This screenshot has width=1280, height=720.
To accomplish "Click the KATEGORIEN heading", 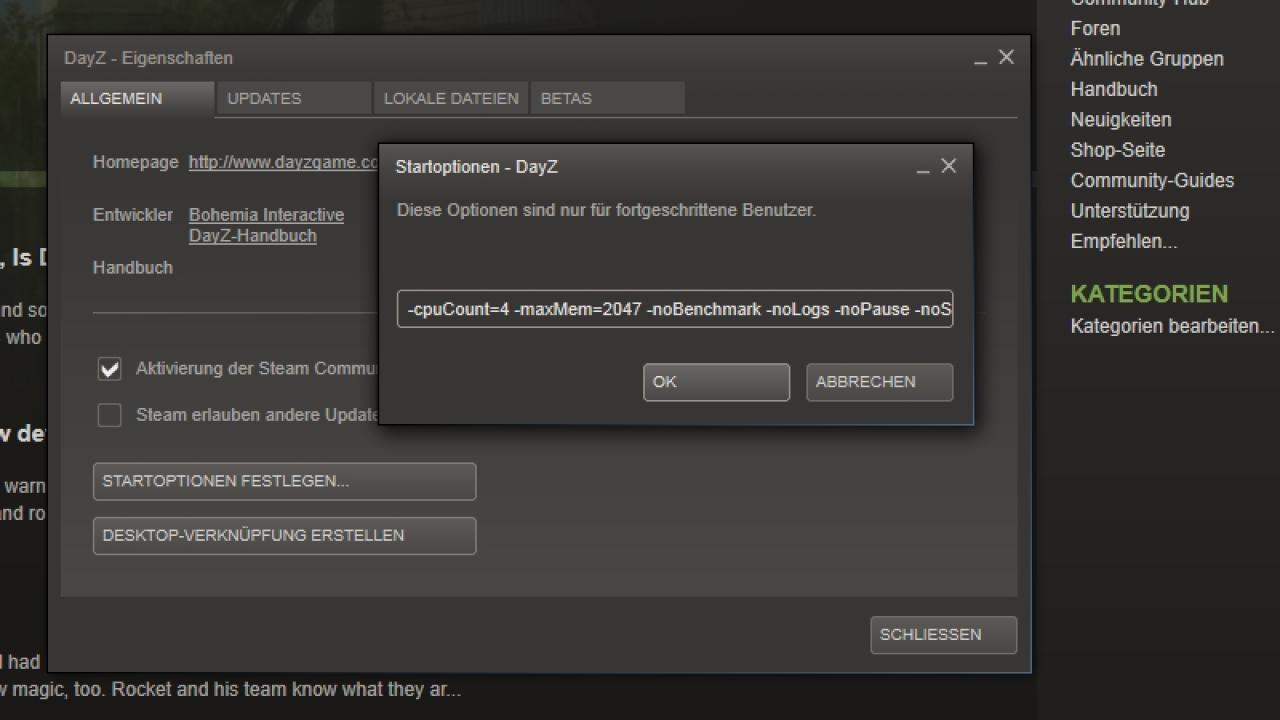I will coord(1149,294).
